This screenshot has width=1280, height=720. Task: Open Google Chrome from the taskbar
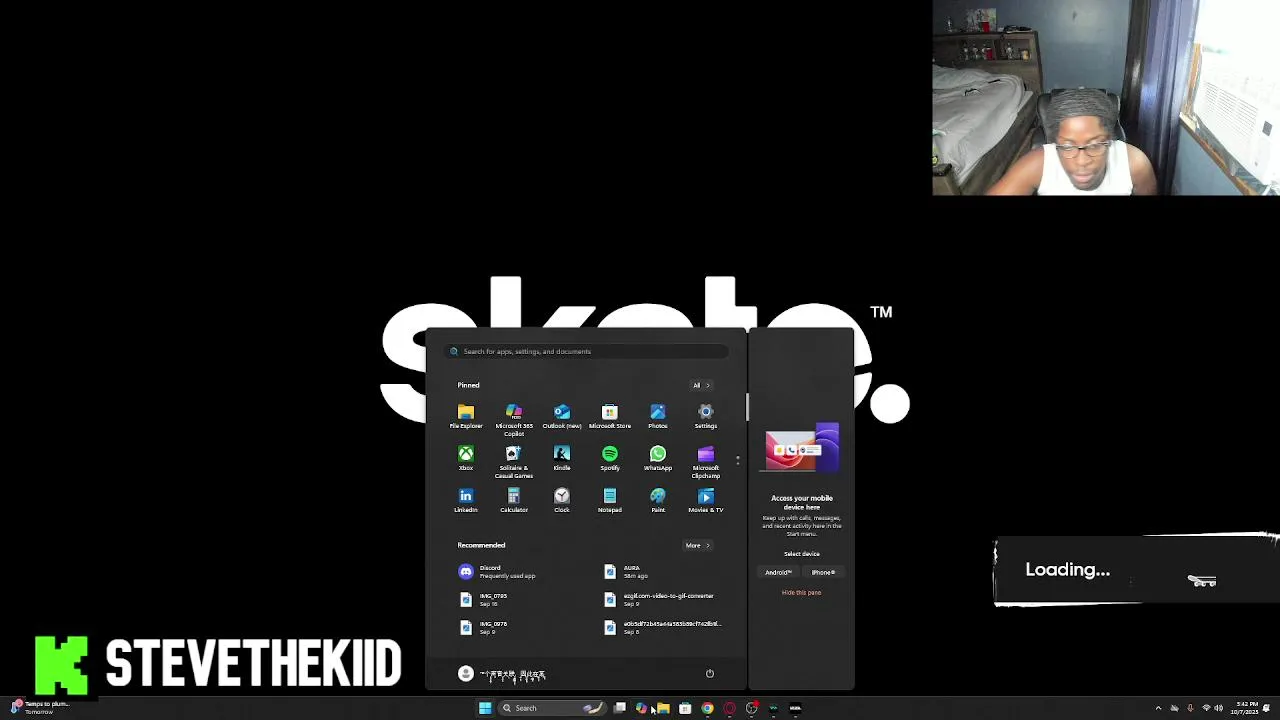click(707, 708)
